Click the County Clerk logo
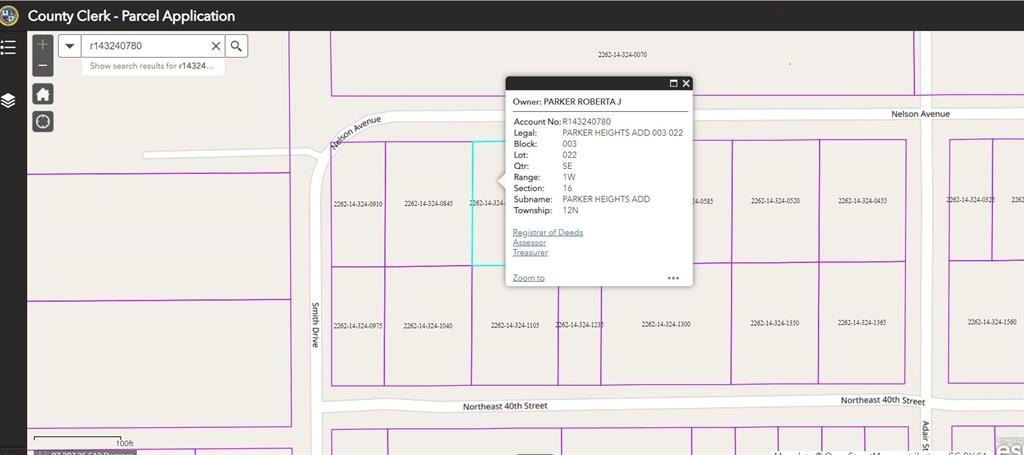1024x455 pixels. tap(12, 15)
